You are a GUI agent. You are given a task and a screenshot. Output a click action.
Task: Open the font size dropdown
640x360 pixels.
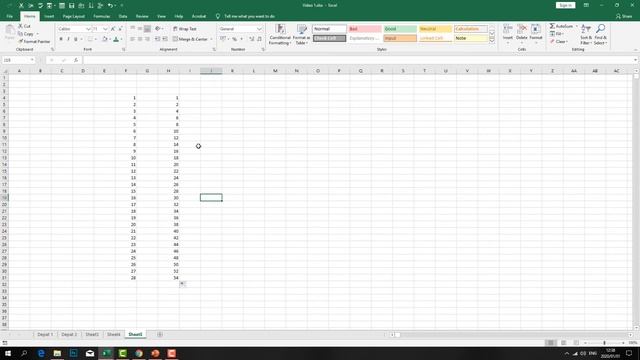pos(105,29)
